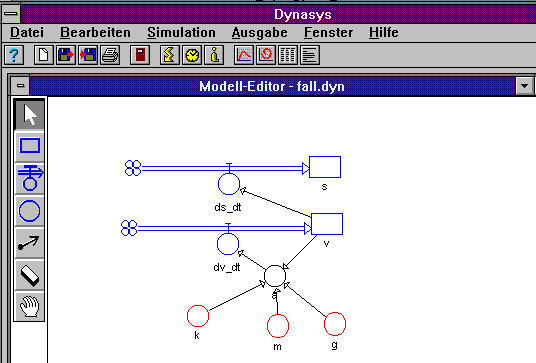Open the clock time settings icon
Viewport: 536px width, 363px height.
click(192, 55)
